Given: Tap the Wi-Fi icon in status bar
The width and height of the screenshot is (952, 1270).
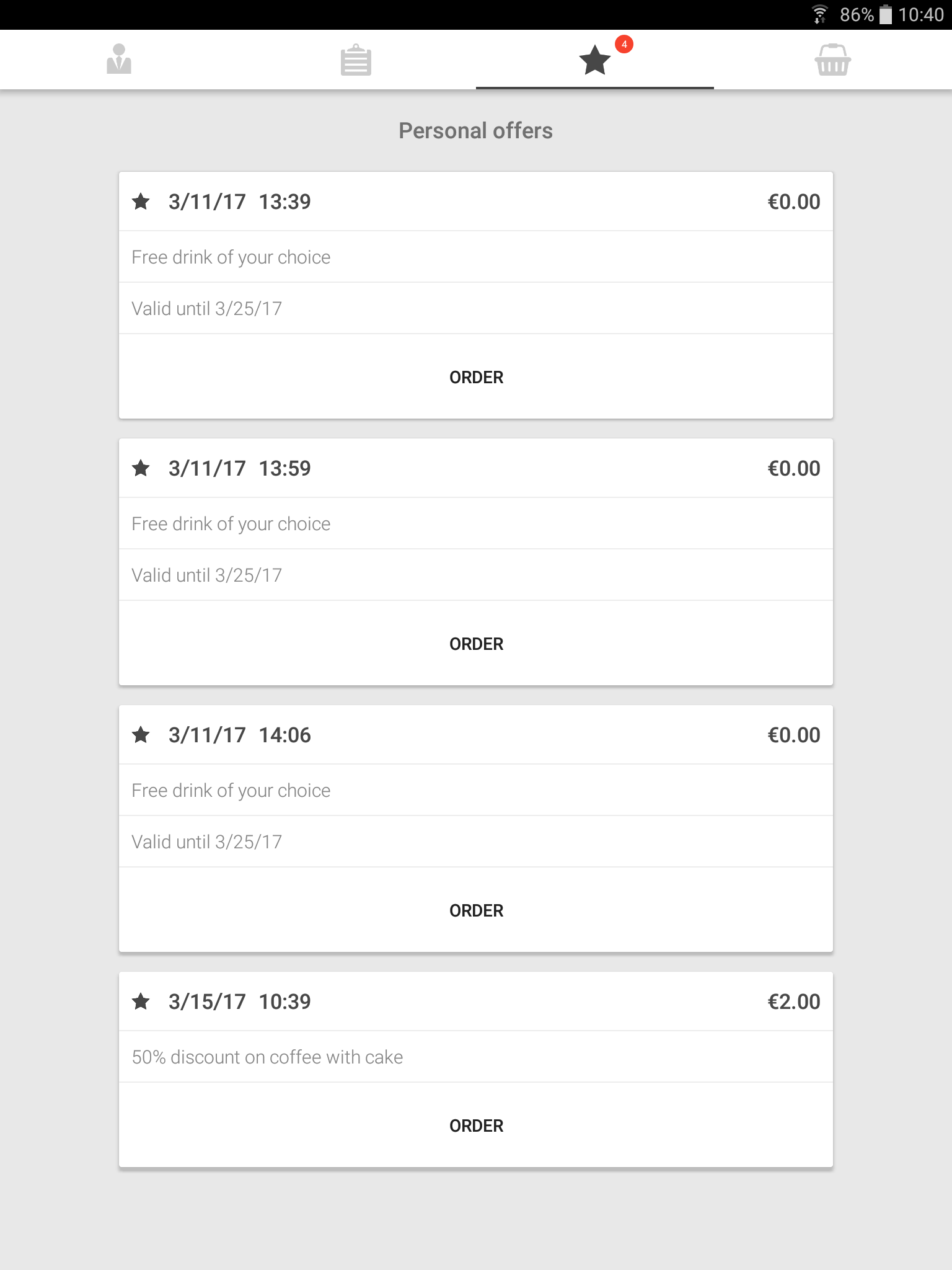Looking at the screenshot, I should pos(820,14).
